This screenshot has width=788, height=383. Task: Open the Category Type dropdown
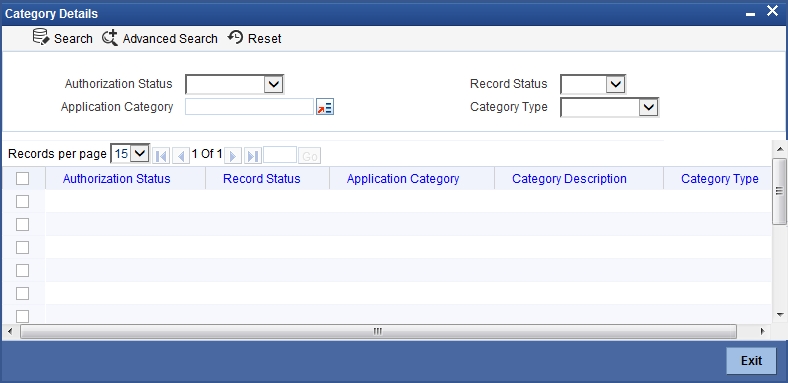pyautogui.click(x=610, y=107)
